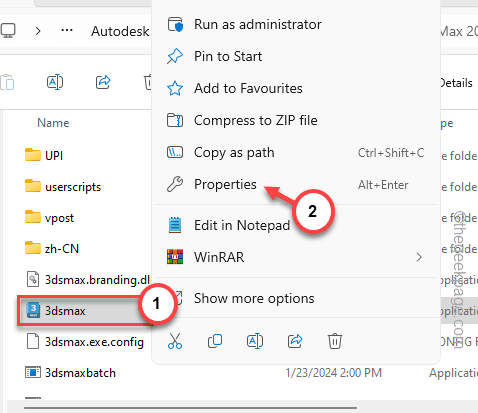Click the Rename icon in context menu
This screenshot has width=478, height=413.
point(255,341)
